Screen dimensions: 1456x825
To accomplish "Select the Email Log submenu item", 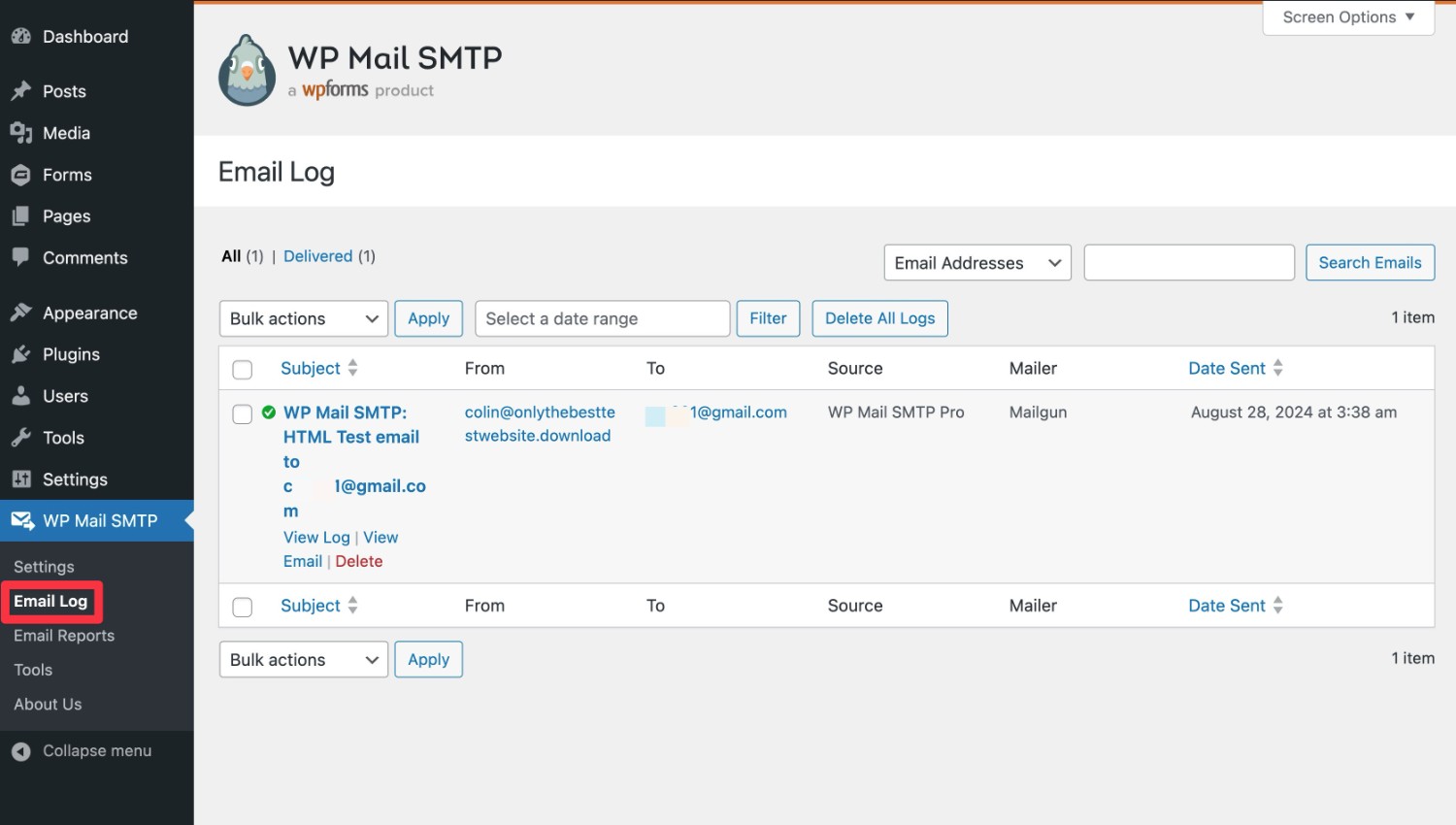I will tap(50, 601).
